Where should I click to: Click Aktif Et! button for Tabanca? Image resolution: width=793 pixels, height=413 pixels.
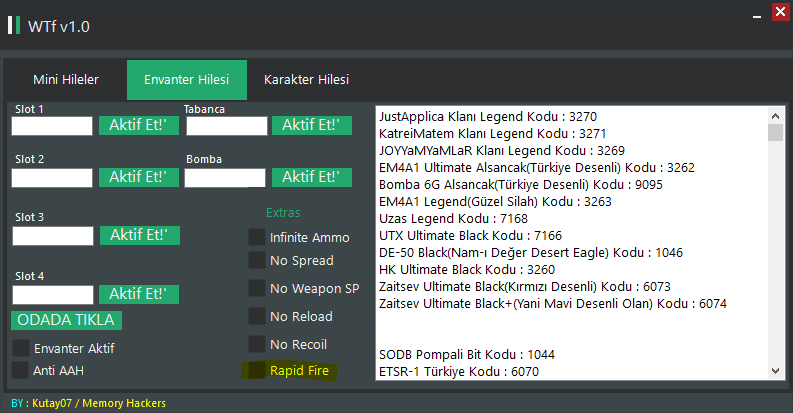click(x=312, y=125)
